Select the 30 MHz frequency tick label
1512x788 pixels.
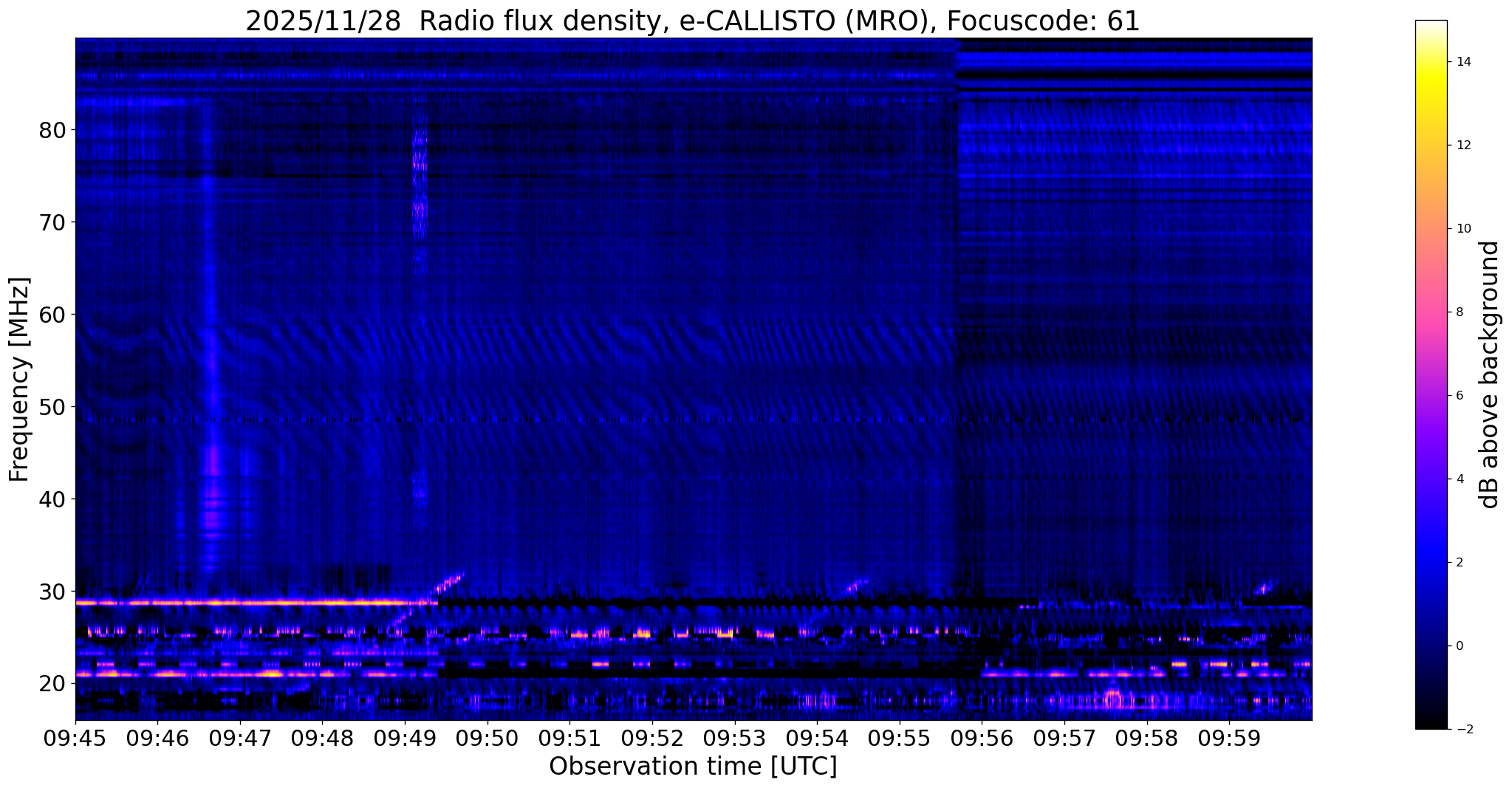click(52, 592)
